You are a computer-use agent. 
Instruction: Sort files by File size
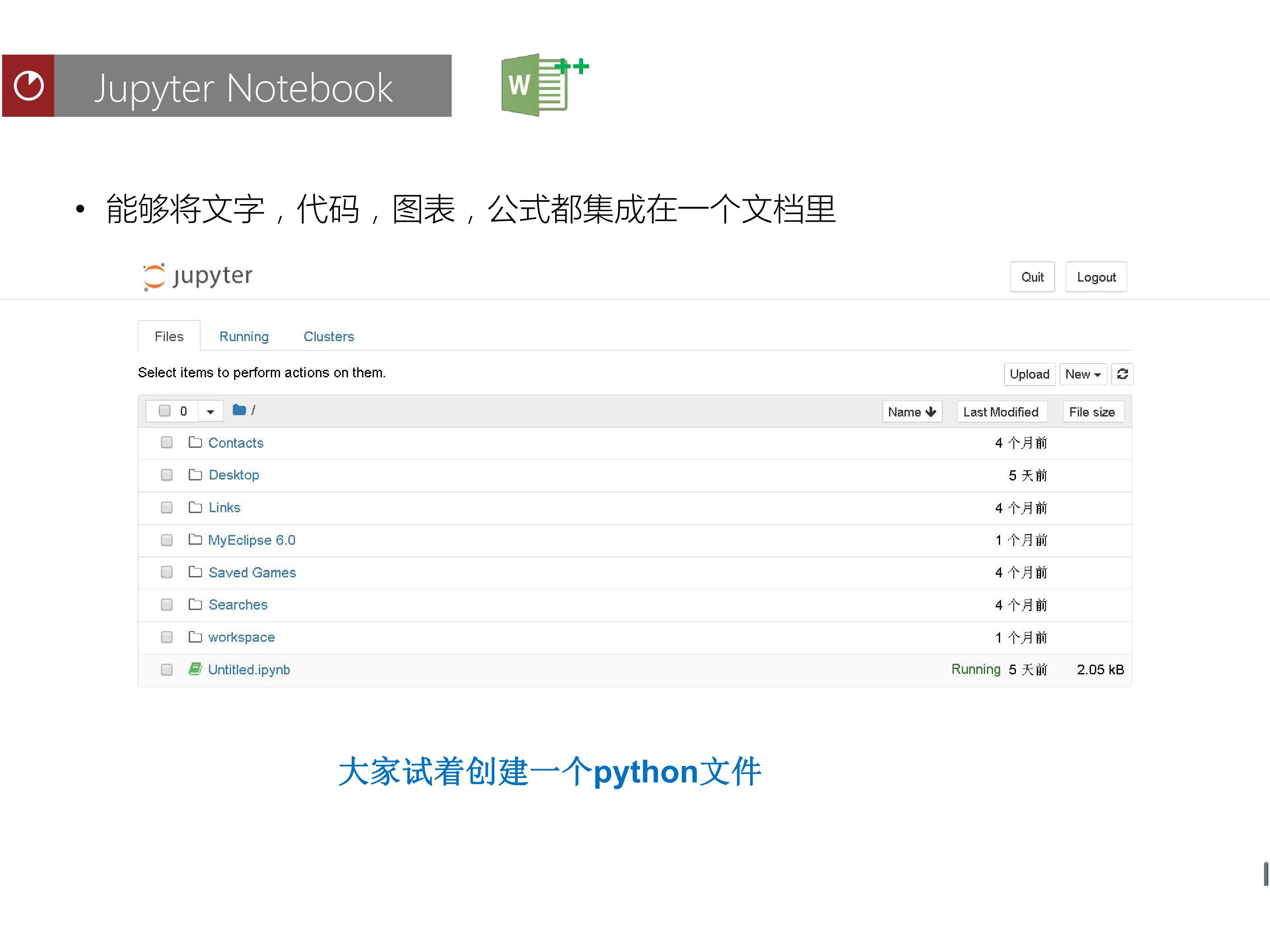point(1093,412)
